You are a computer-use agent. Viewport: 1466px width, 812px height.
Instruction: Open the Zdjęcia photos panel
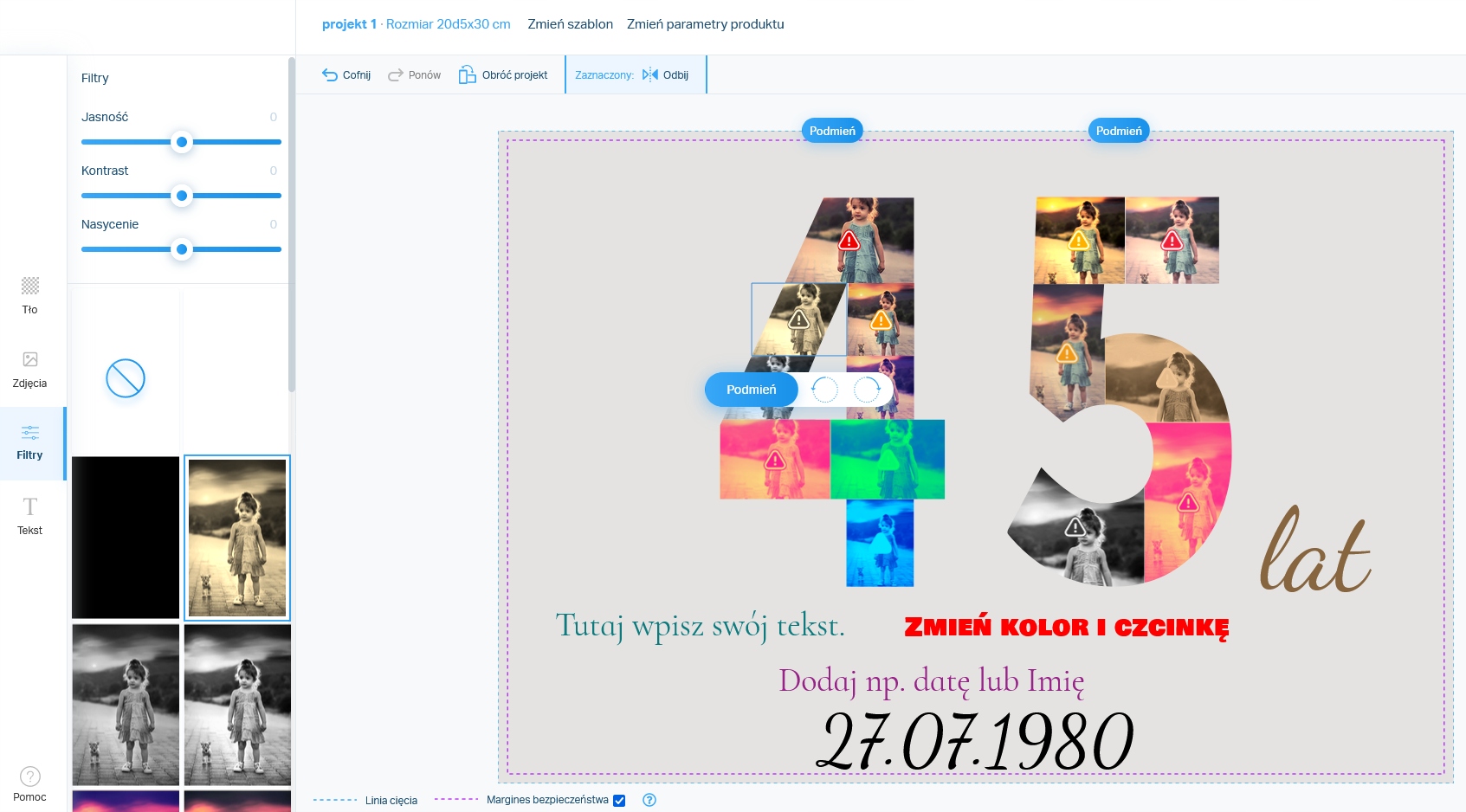tap(29, 370)
